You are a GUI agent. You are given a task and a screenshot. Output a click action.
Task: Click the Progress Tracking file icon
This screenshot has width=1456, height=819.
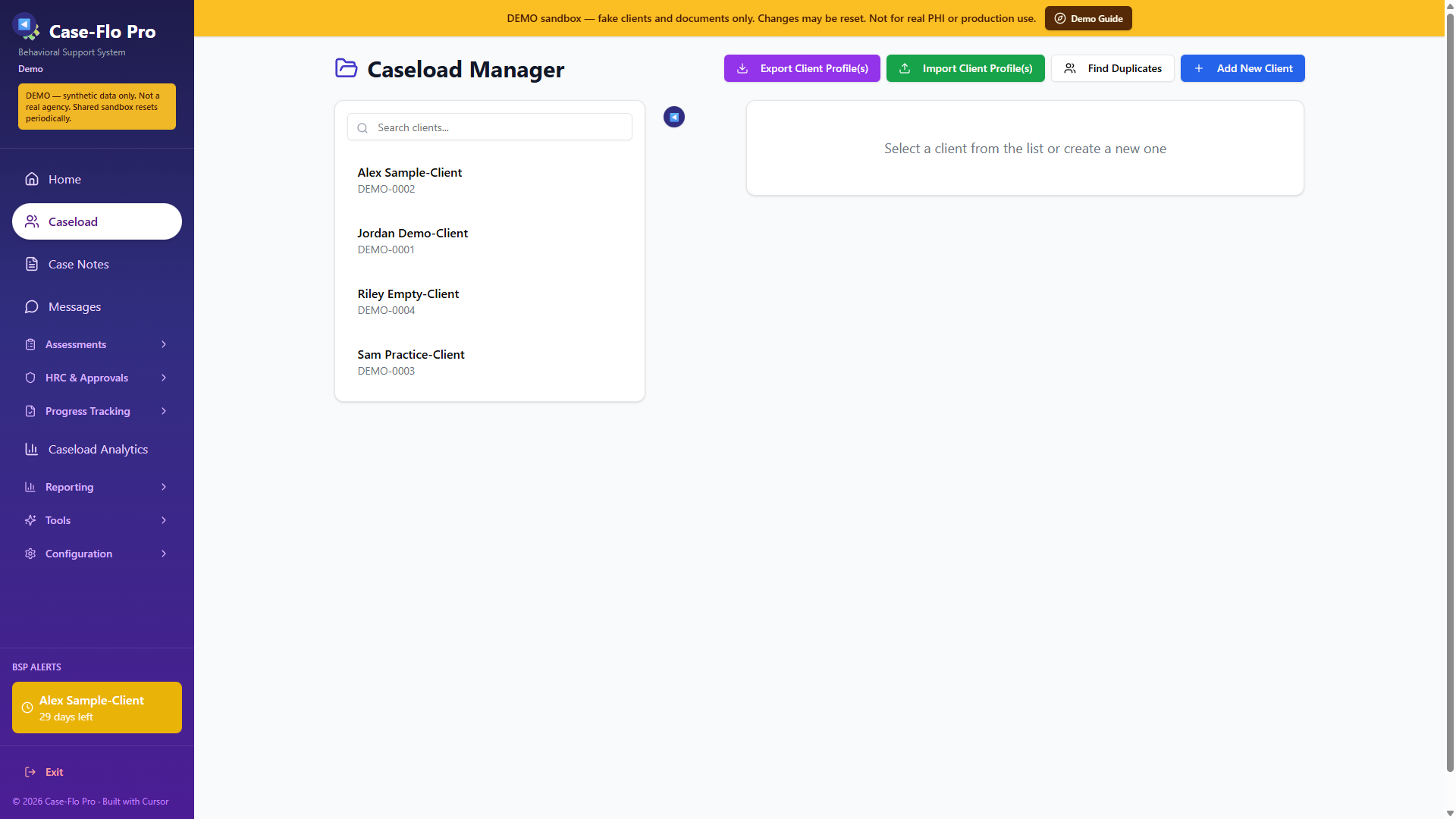[30, 411]
